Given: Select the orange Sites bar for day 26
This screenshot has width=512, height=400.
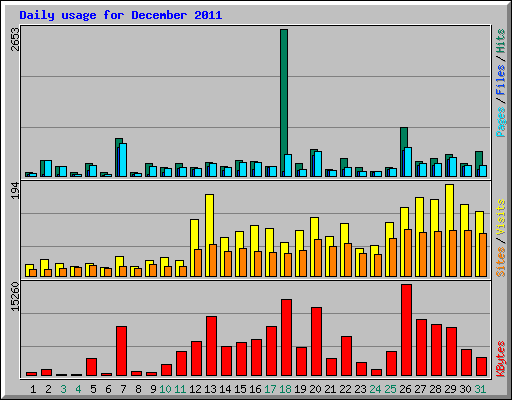Looking at the screenshot, I should coord(408,253).
